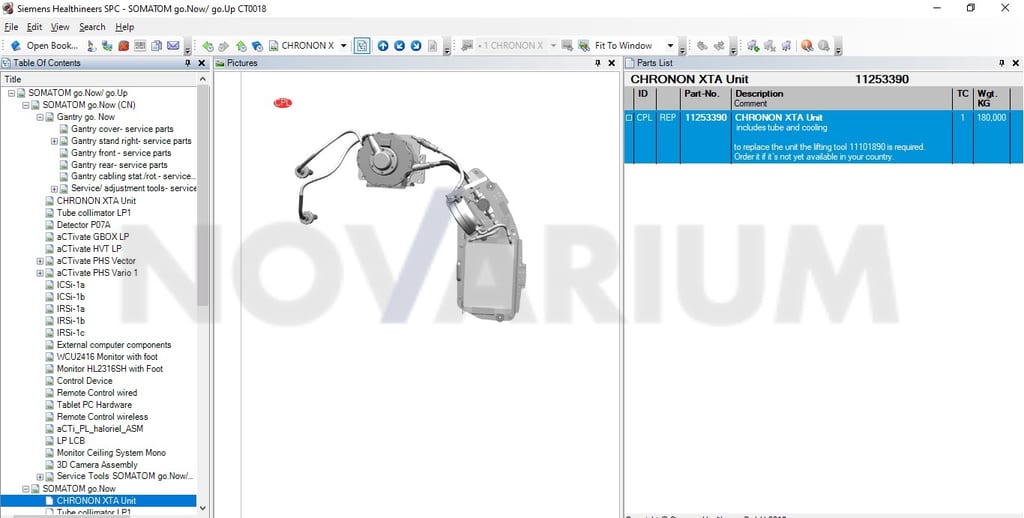1024x518 pixels.
Task: Click the blue up arrow navigation icon
Action: 383,46
